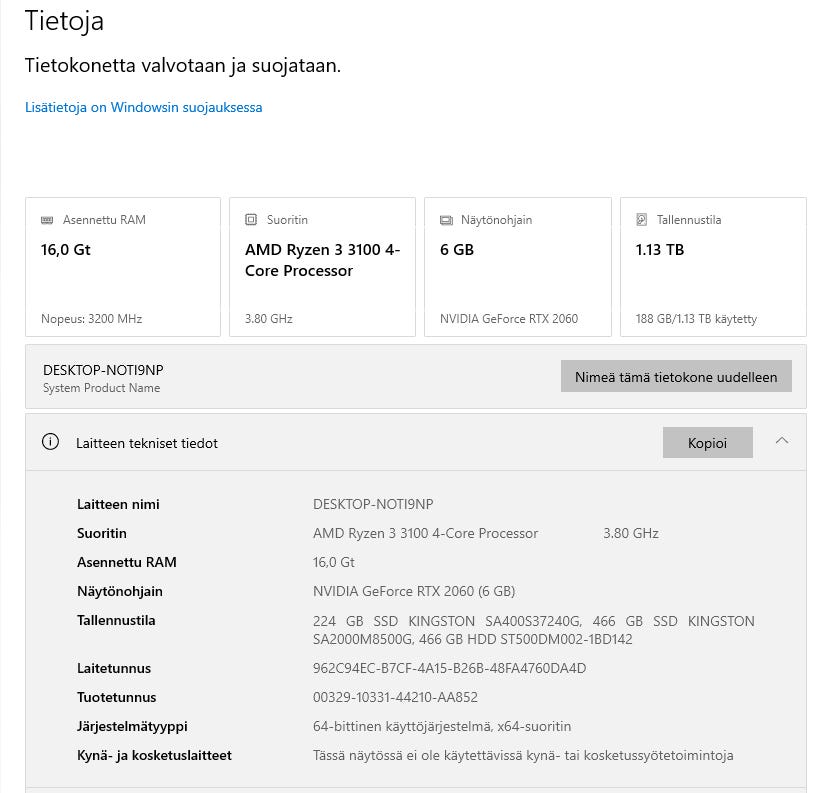Click the Tietoja page title
The image size is (827, 793).
coord(64,21)
